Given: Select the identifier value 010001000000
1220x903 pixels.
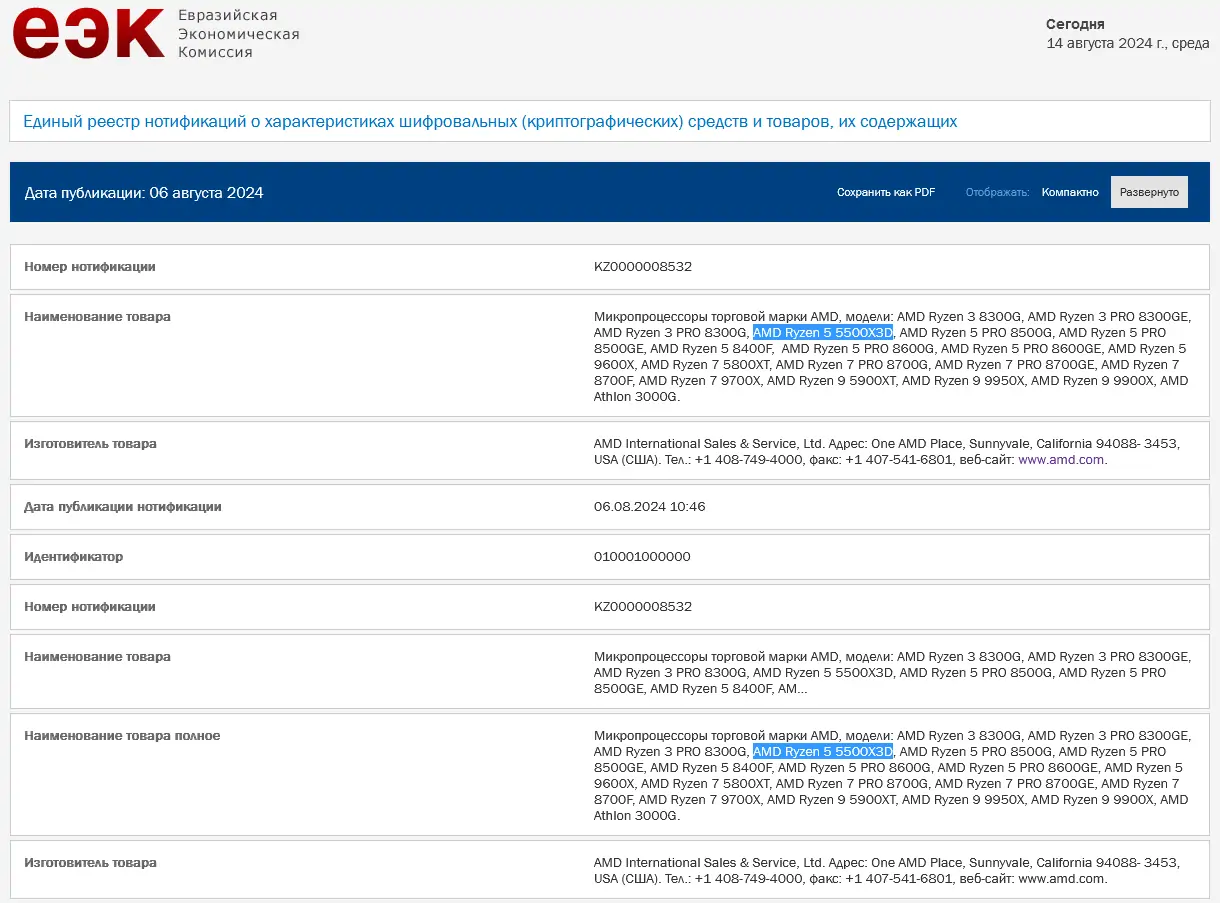Looking at the screenshot, I should 642,557.
